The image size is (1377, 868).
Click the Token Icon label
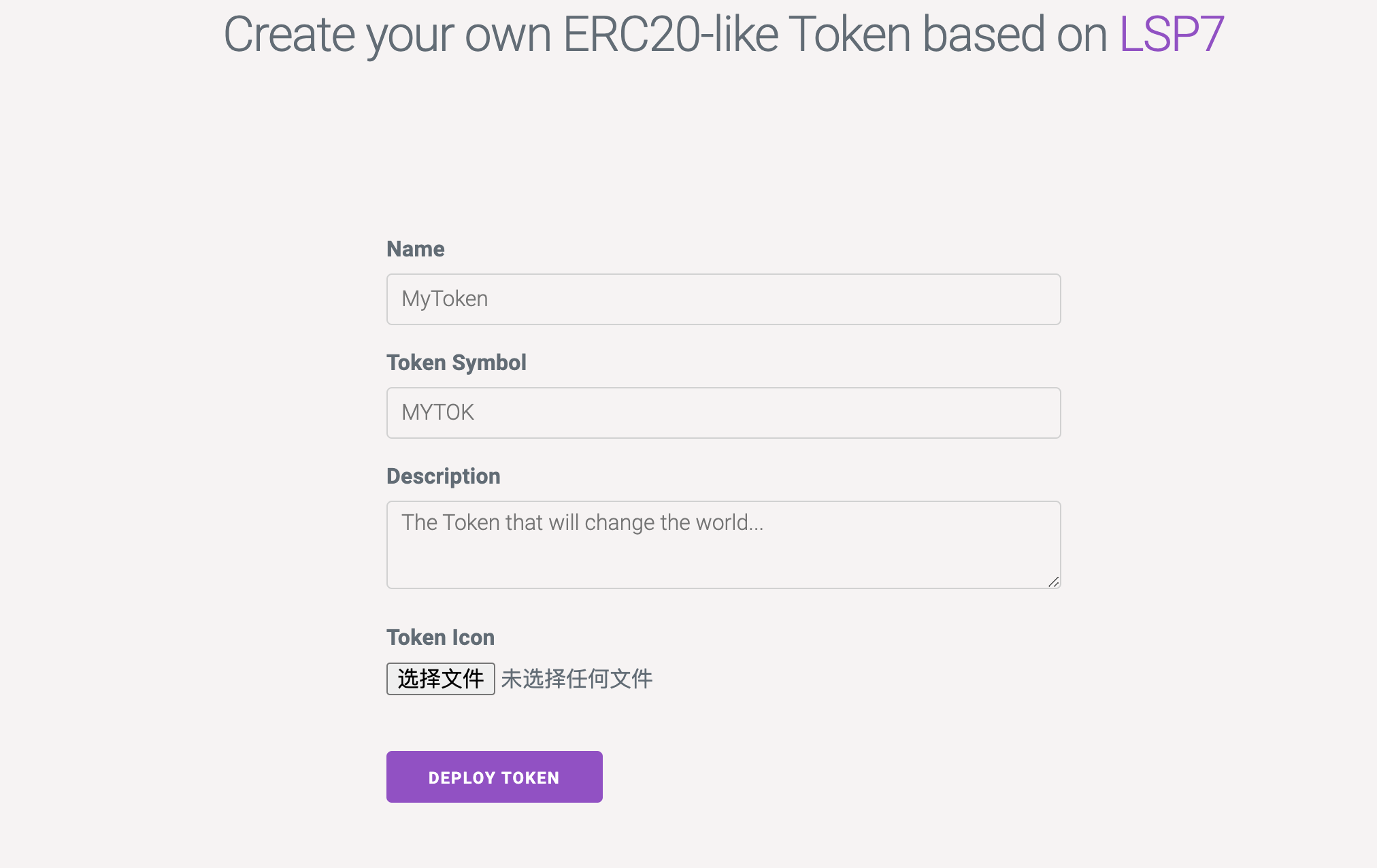(x=440, y=637)
